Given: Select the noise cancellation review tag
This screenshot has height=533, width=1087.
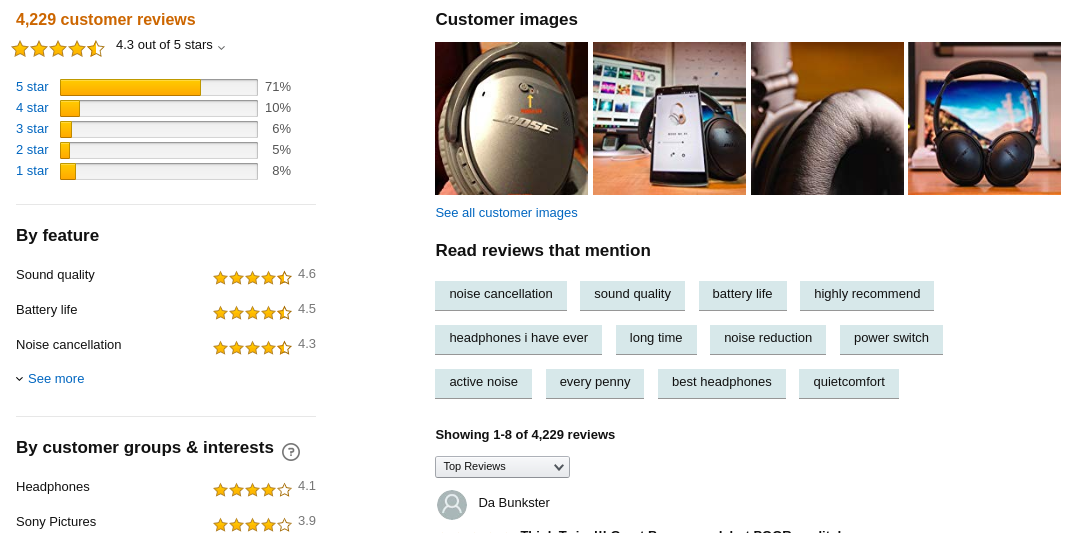Looking at the screenshot, I should (x=501, y=295).
